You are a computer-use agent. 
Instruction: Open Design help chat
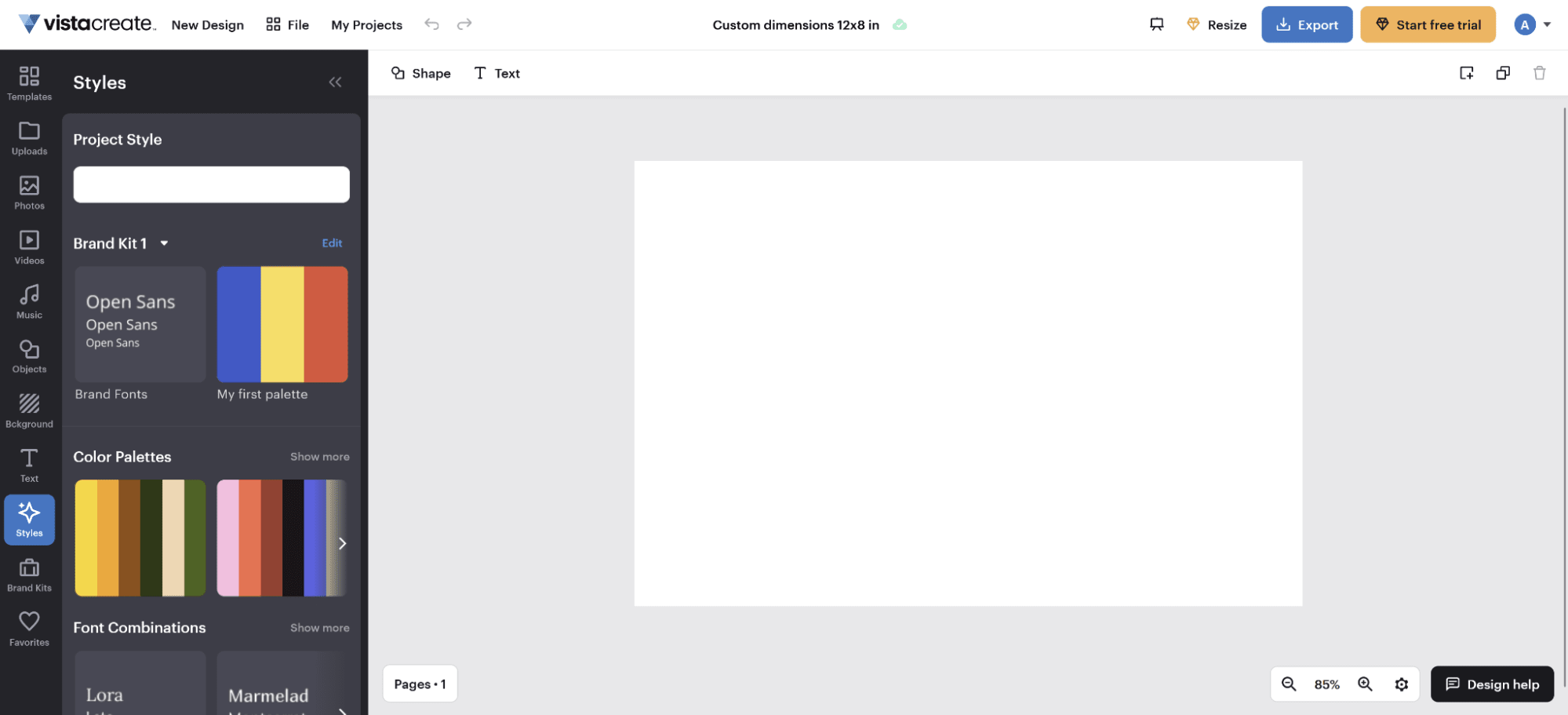coord(1492,684)
